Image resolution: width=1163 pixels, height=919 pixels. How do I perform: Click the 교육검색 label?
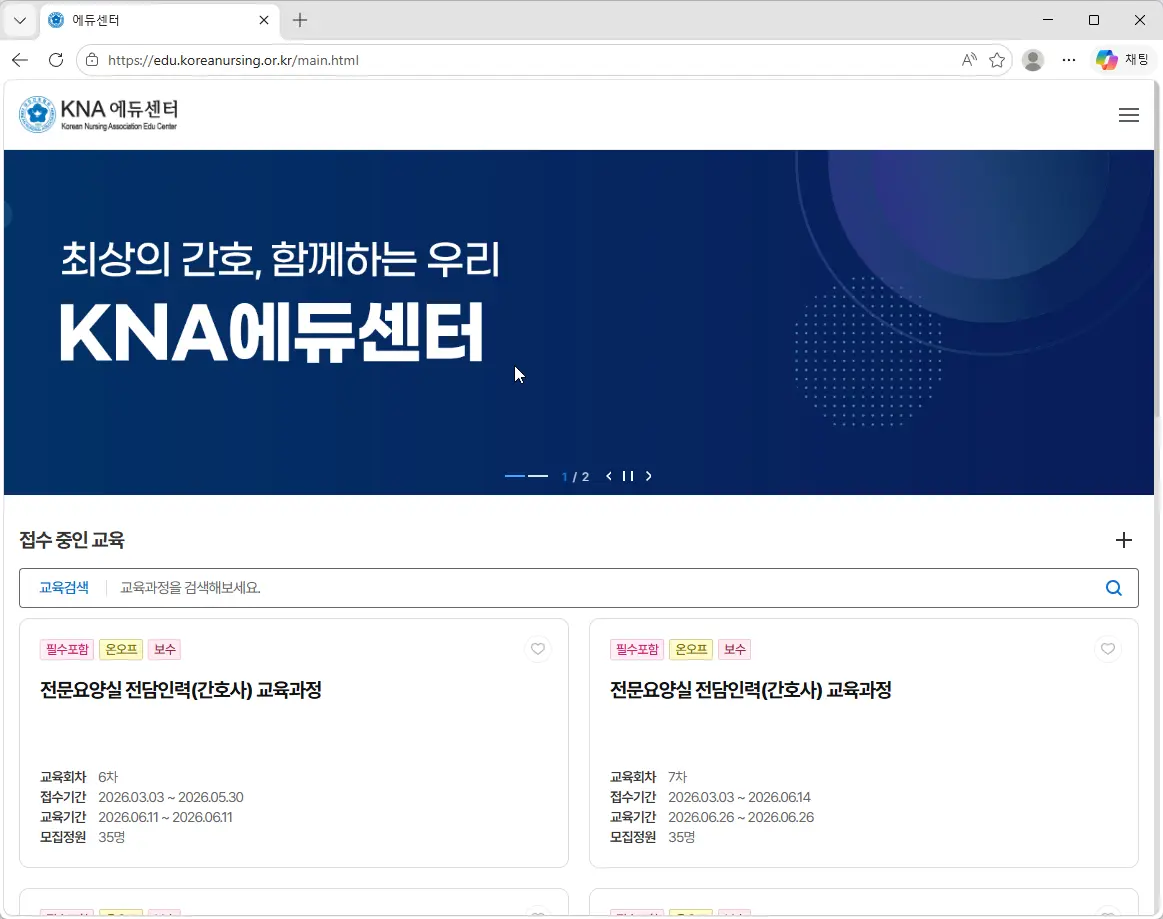pyautogui.click(x=64, y=588)
